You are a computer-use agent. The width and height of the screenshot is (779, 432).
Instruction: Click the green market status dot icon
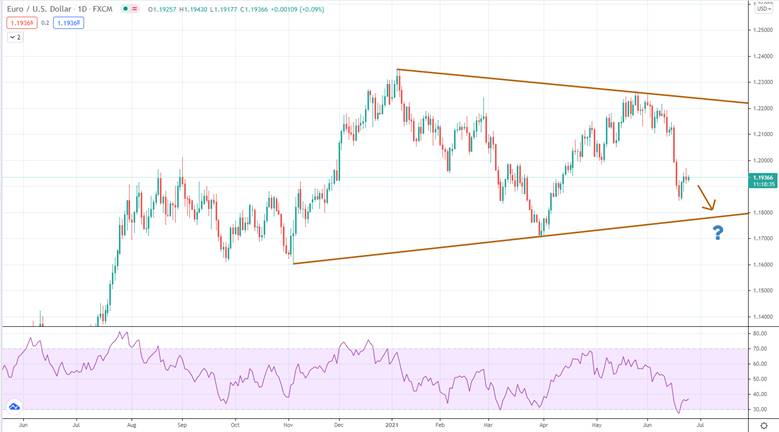(x=126, y=9)
